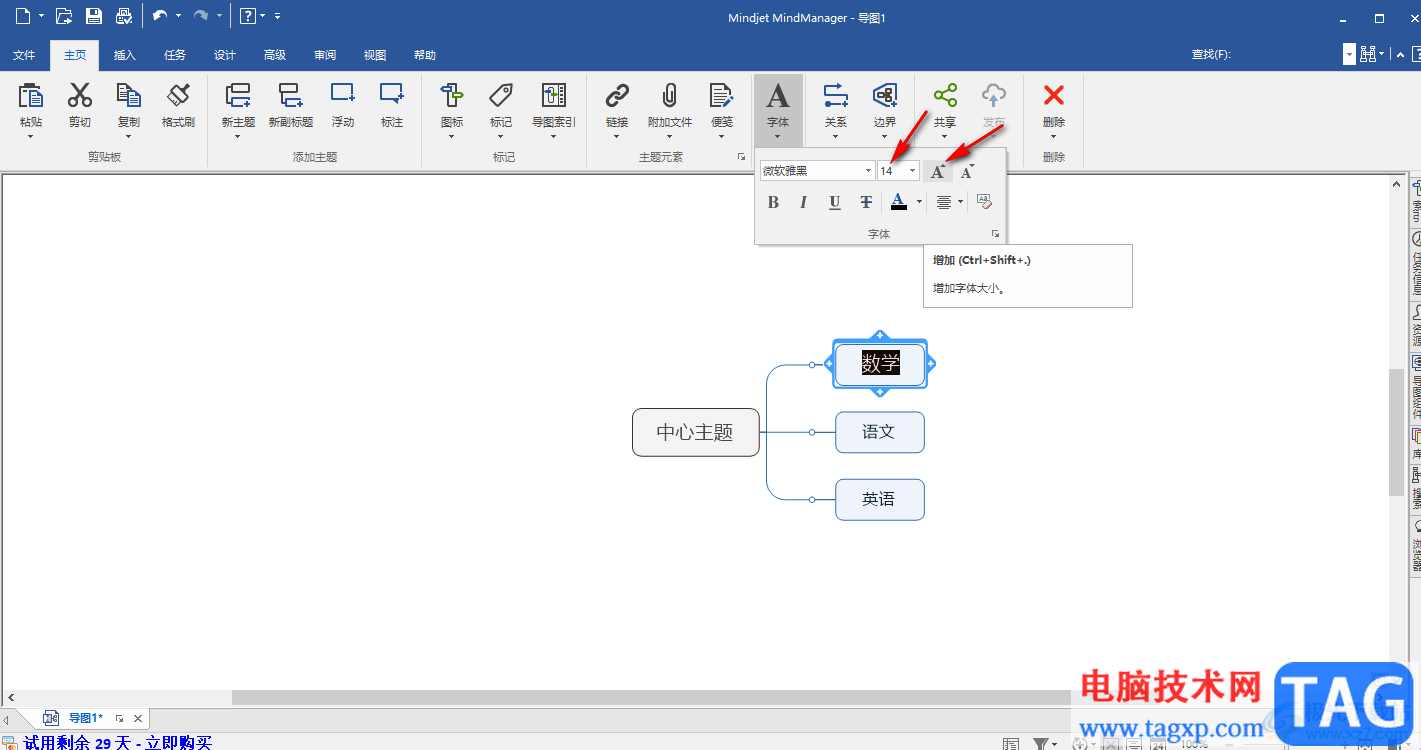Expand the text alignment dropdown arrow
Viewport: 1421px width, 750px height.
[960, 202]
